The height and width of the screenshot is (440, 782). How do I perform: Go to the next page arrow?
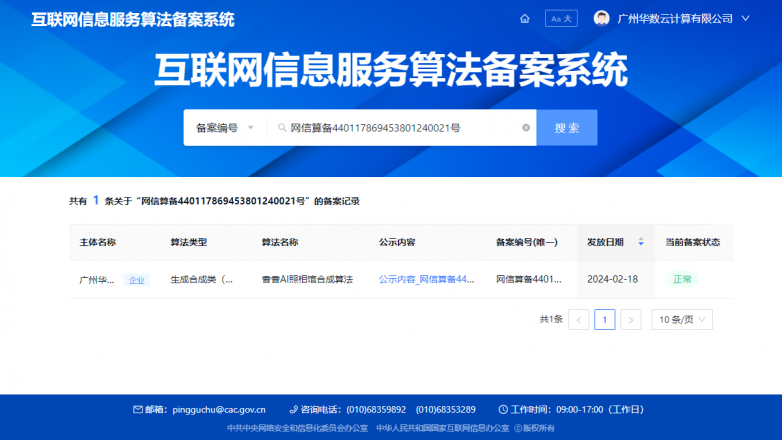tap(630, 320)
